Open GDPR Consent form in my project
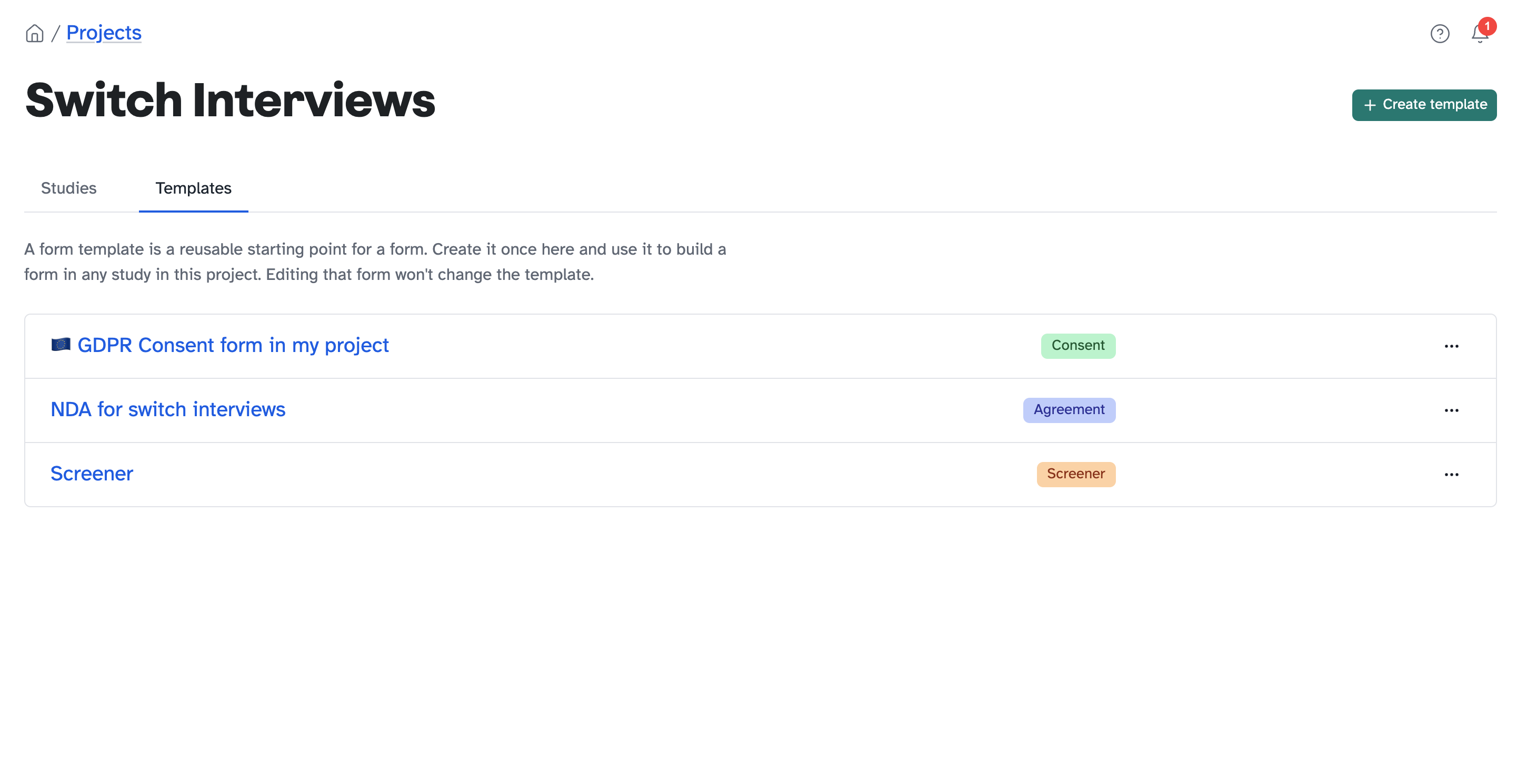The height and width of the screenshot is (784, 1517). tap(219, 345)
